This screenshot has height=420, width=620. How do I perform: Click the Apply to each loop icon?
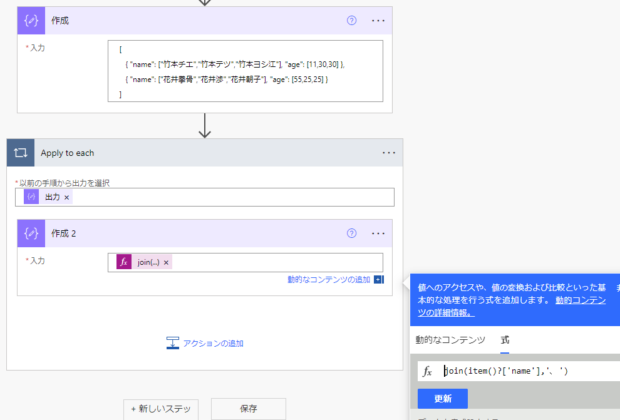21,153
